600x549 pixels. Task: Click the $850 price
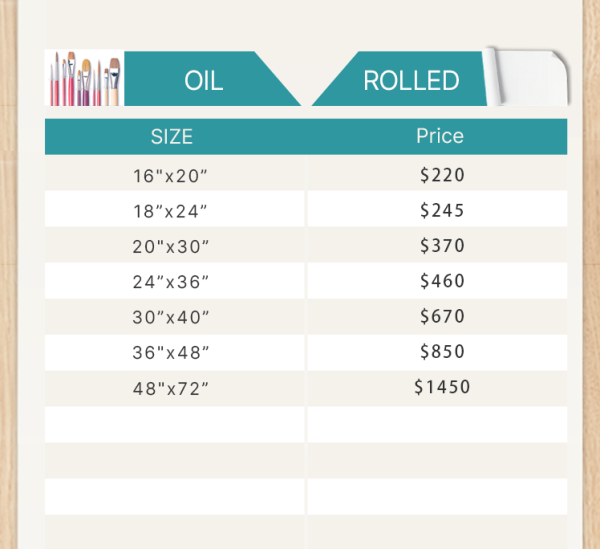[x=442, y=352]
